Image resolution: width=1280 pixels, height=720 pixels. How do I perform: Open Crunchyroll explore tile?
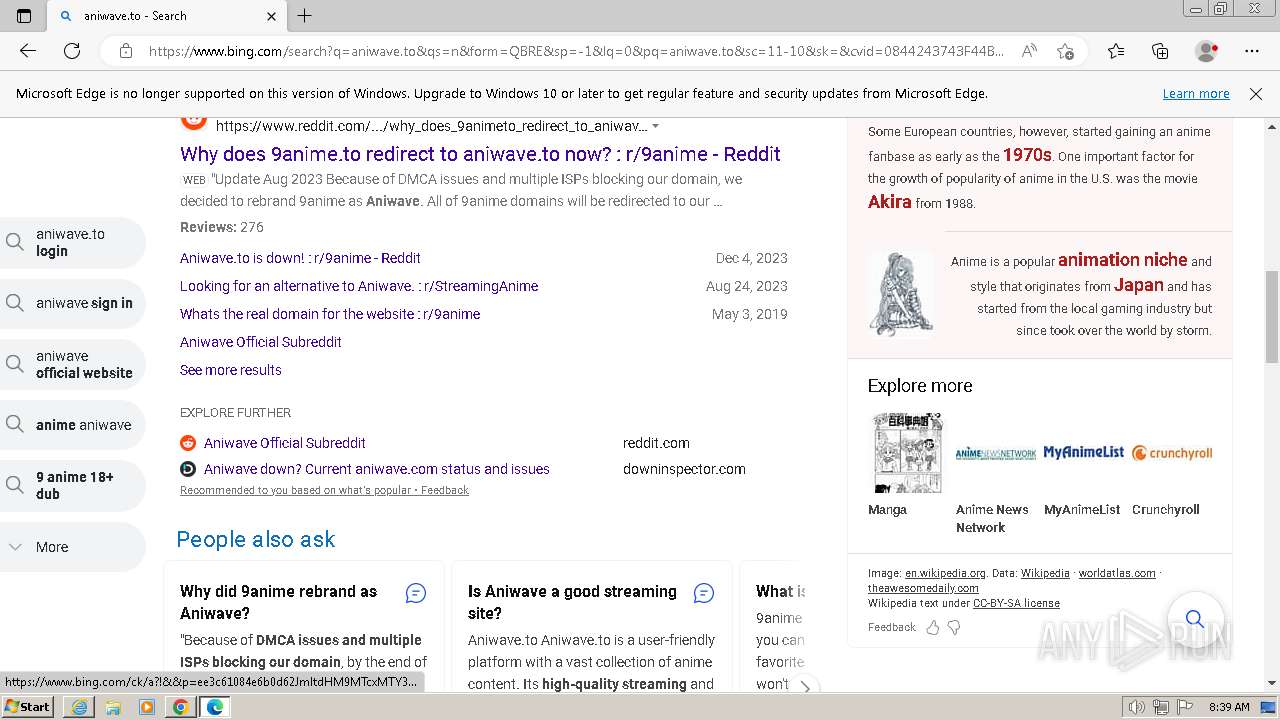point(1172,453)
